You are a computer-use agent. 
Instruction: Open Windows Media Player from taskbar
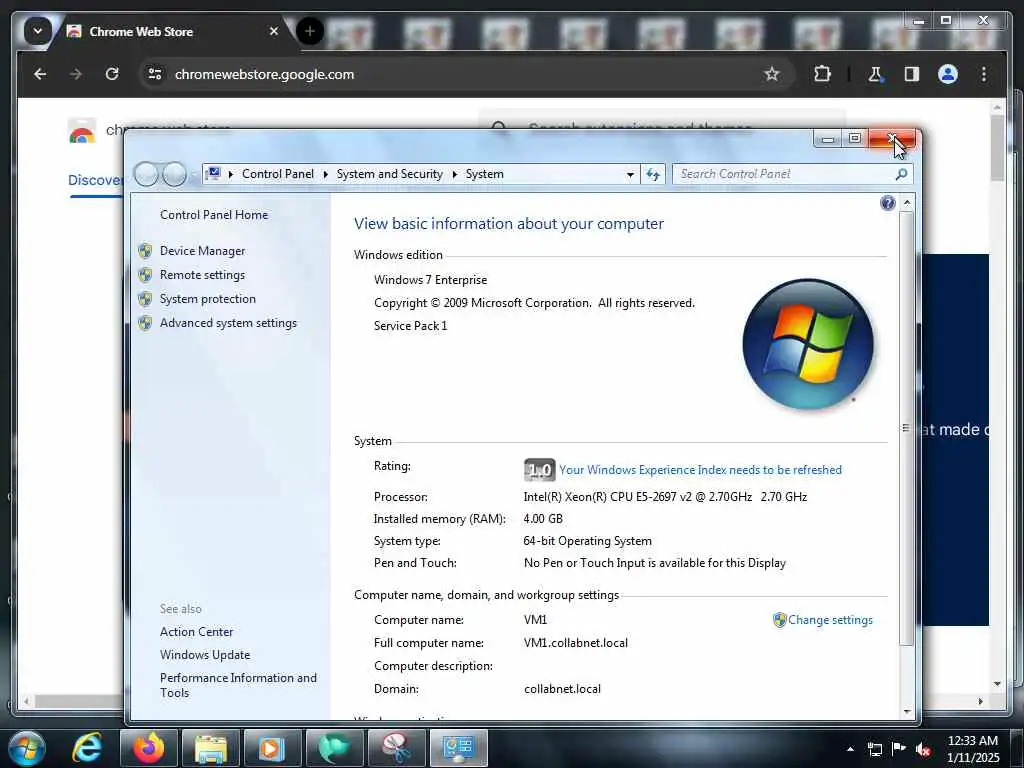(x=272, y=748)
